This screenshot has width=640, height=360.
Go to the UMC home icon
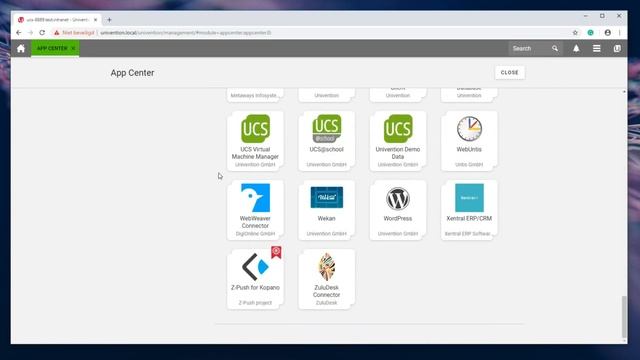[x=21, y=49]
